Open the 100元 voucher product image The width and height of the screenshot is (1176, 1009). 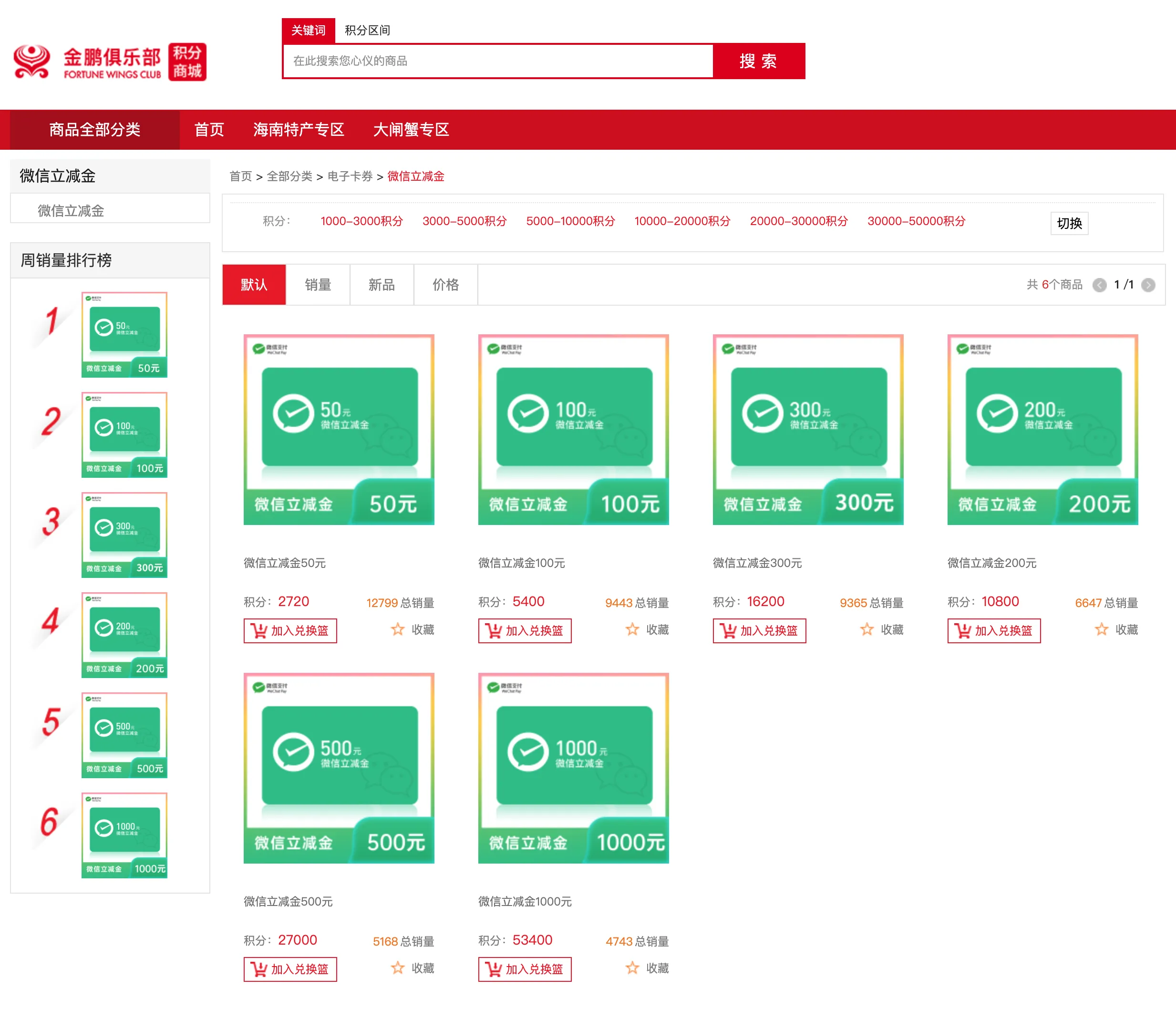click(x=573, y=430)
